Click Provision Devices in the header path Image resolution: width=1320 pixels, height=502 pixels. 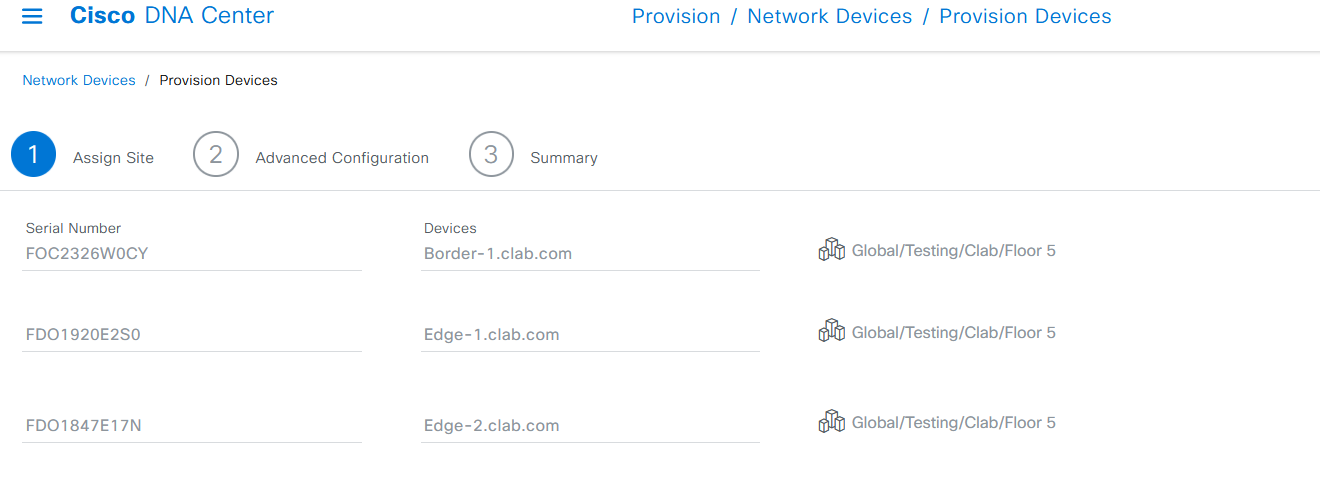point(1025,17)
